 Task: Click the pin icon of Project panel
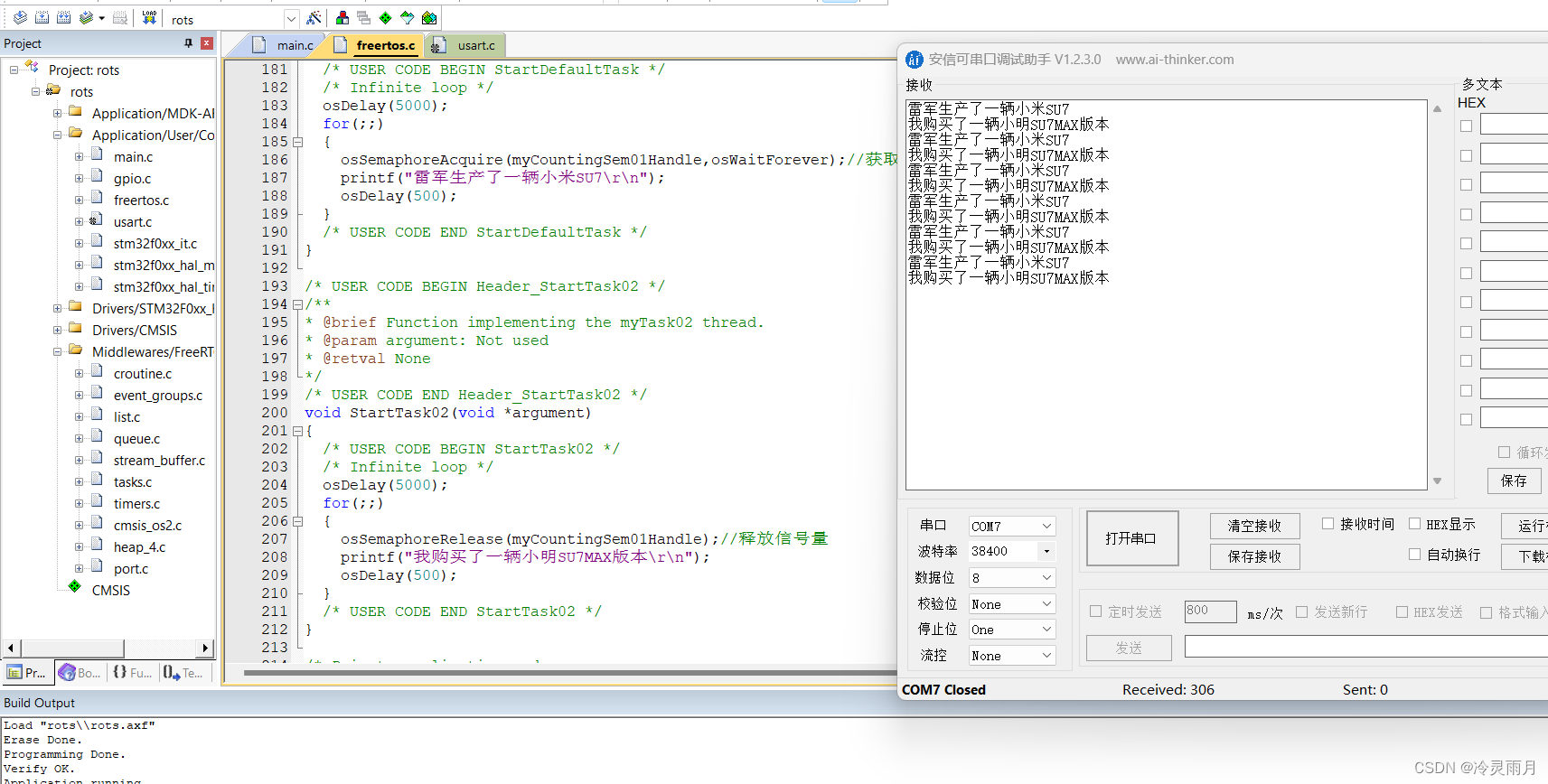click(x=188, y=43)
